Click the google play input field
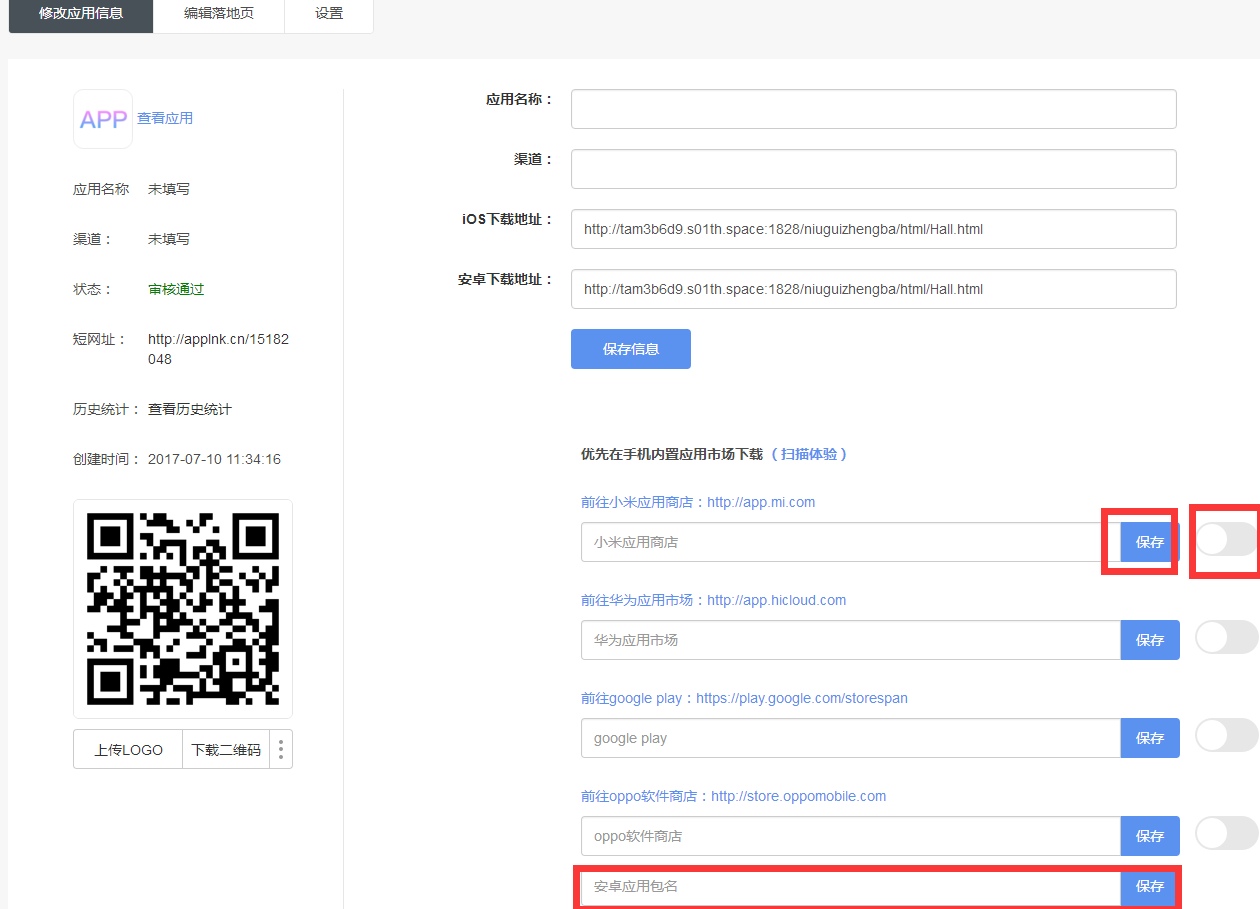This screenshot has height=909, width=1260. (x=851, y=738)
